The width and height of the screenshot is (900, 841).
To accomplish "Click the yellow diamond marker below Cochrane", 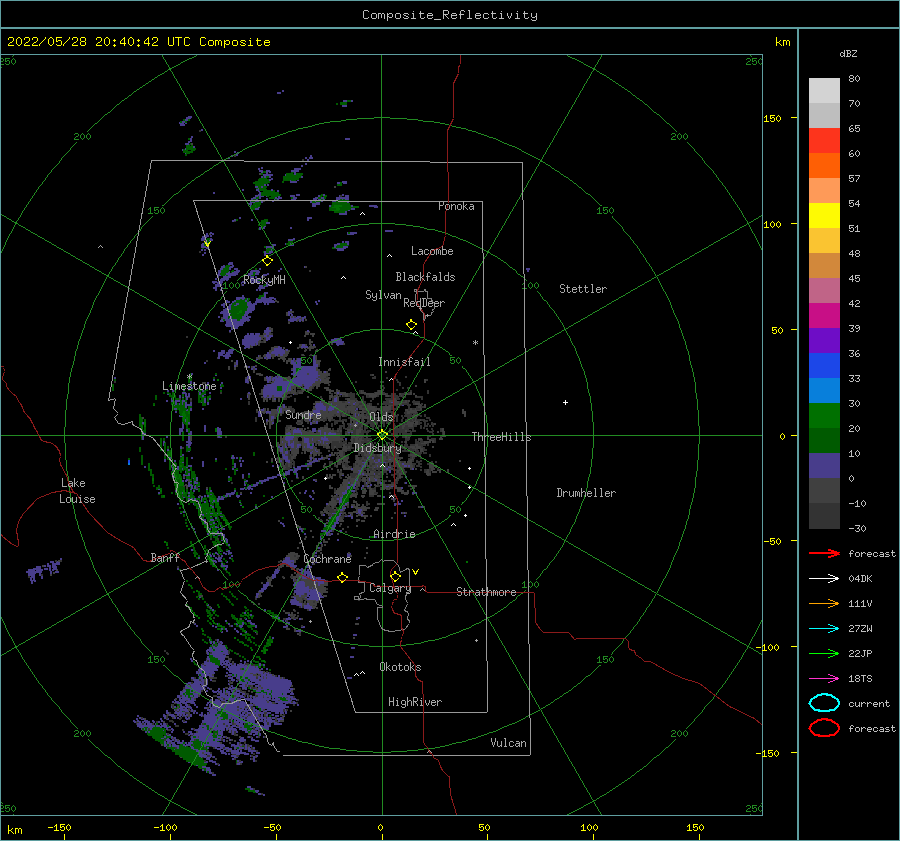I will tap(343, 577).
